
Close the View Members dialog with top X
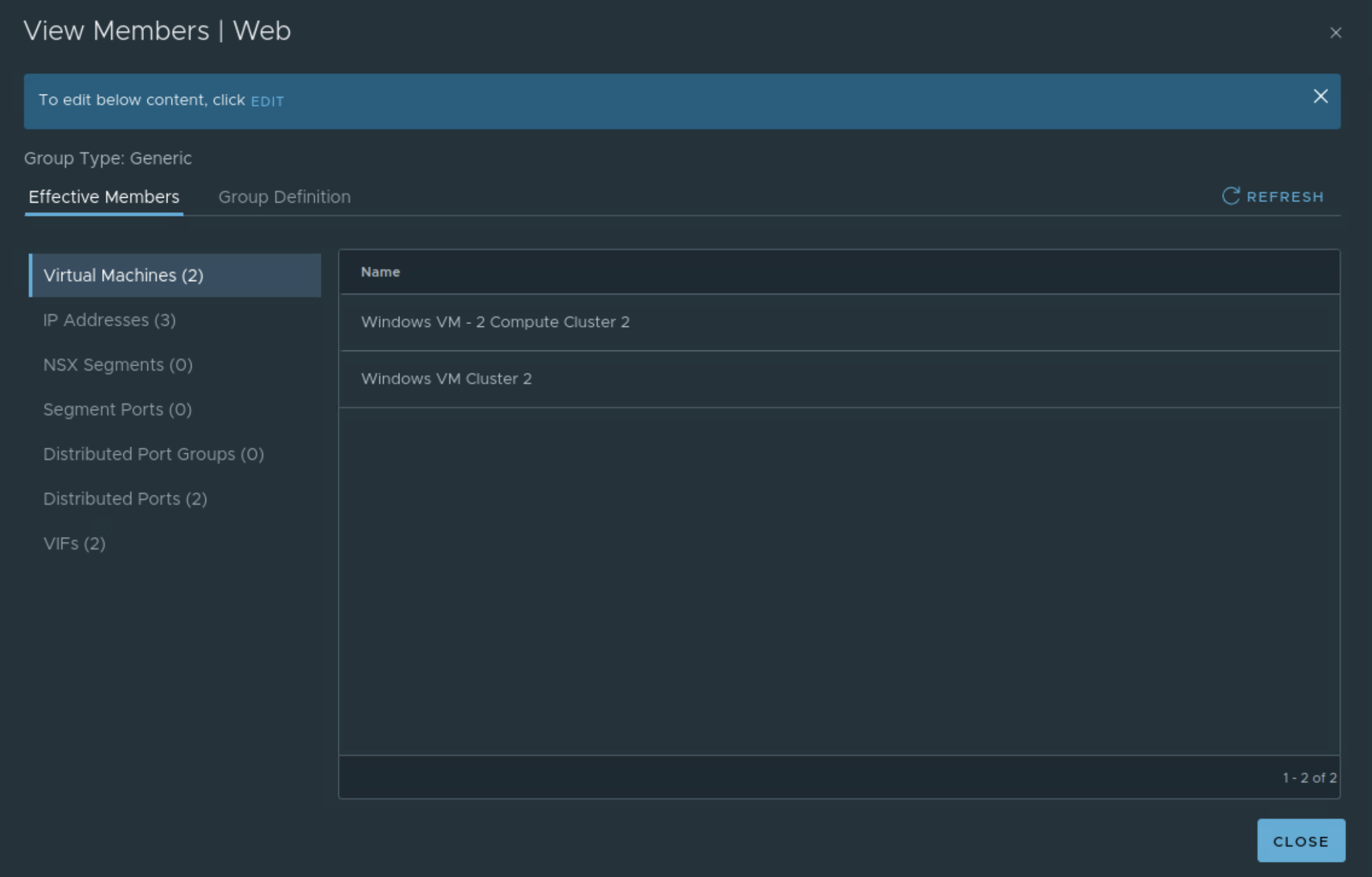click(x=1336, y=33)
